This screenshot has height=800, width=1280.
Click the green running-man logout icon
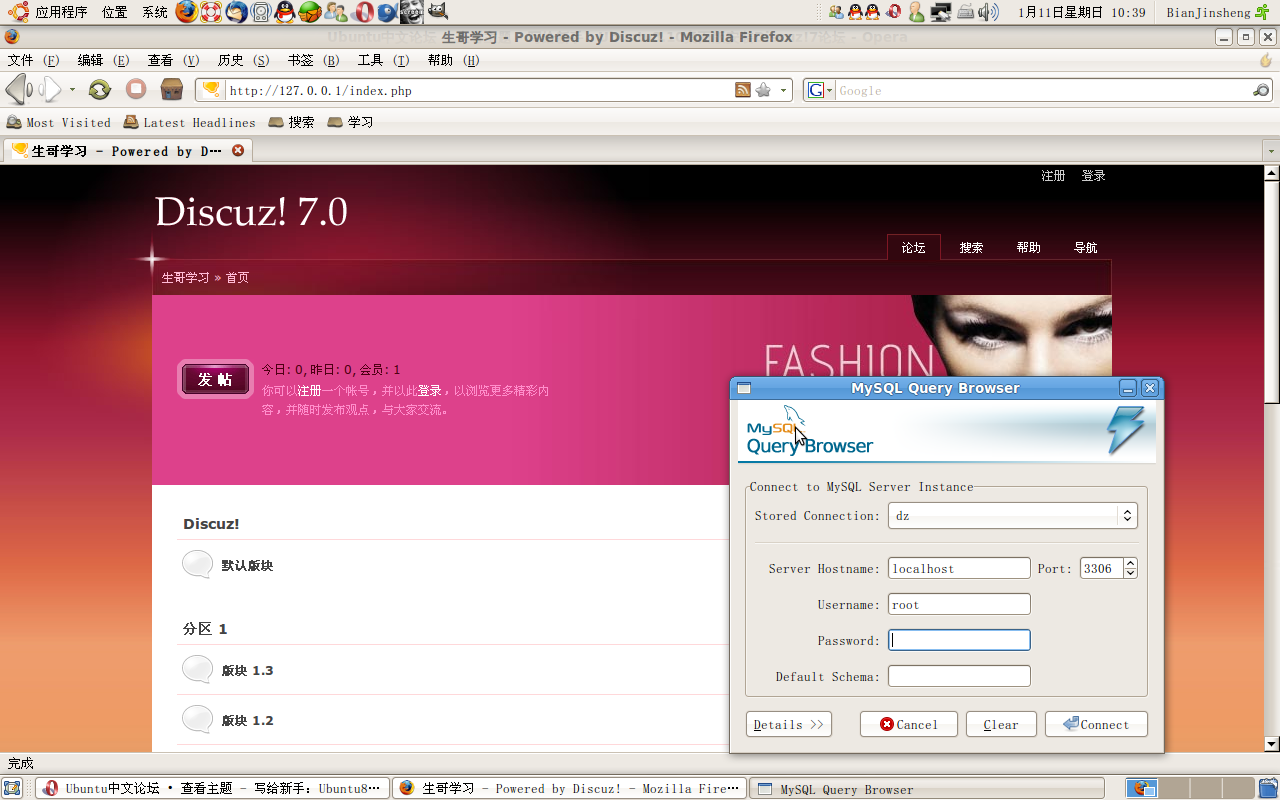1265,12
